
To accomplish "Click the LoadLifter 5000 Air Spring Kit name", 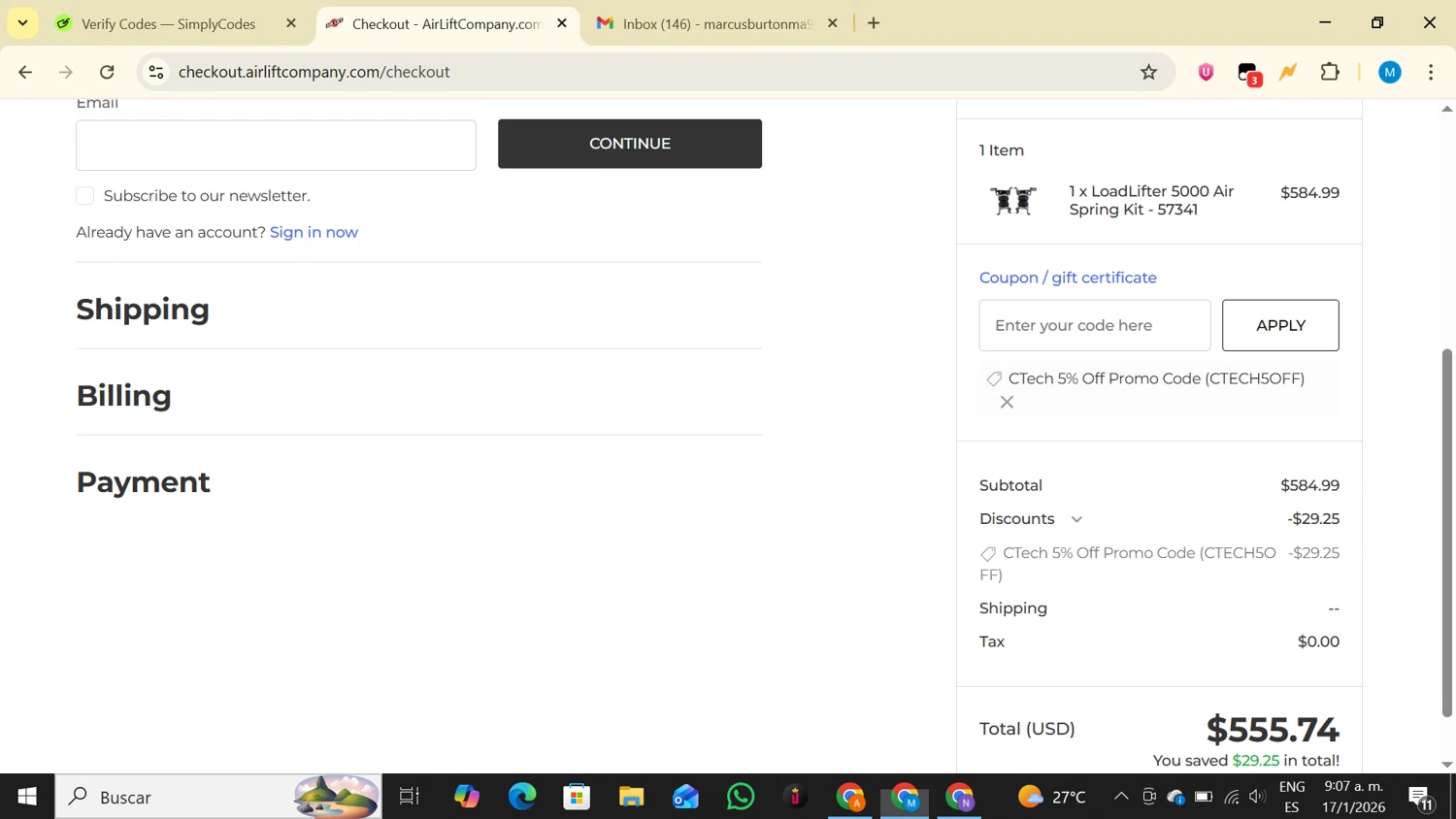I will pyautogui.click(x=1151, y=200).
